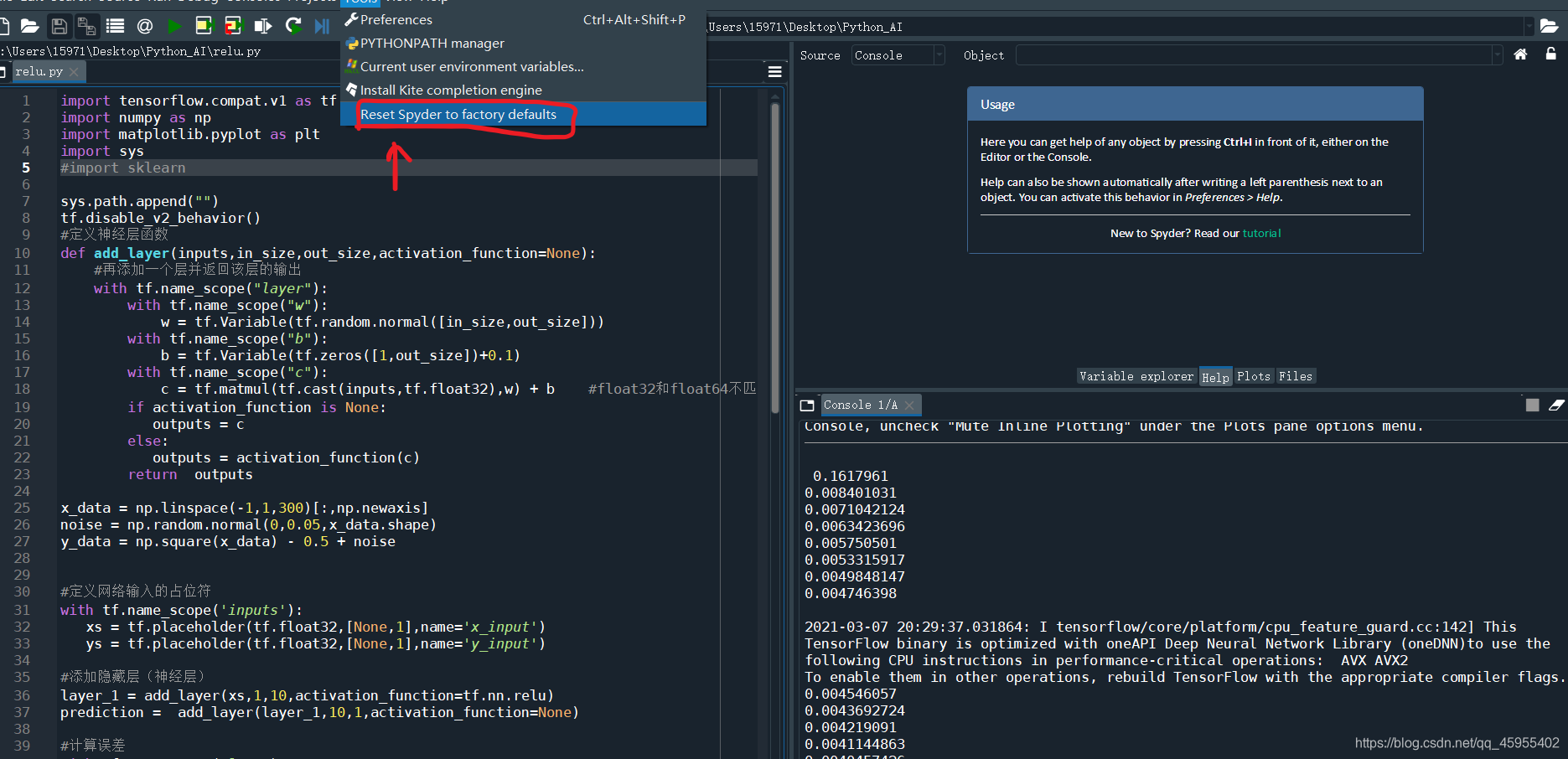The height and width of the screenshot is (759, 1568).
Task: Open the Spyder tutorial link
Action: tap(1261, 233)
